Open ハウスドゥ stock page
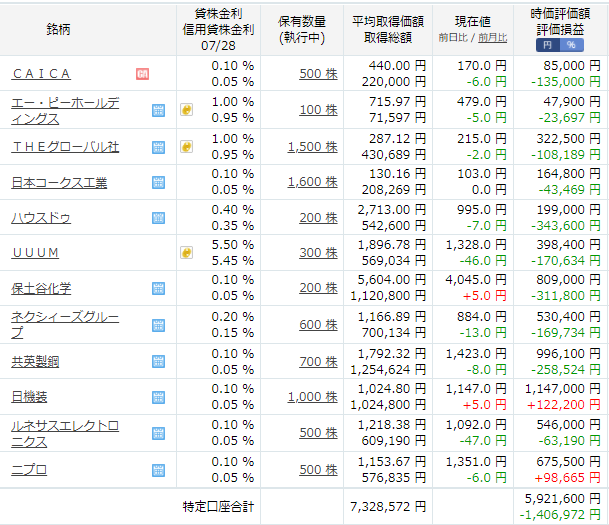 (41, 218)
